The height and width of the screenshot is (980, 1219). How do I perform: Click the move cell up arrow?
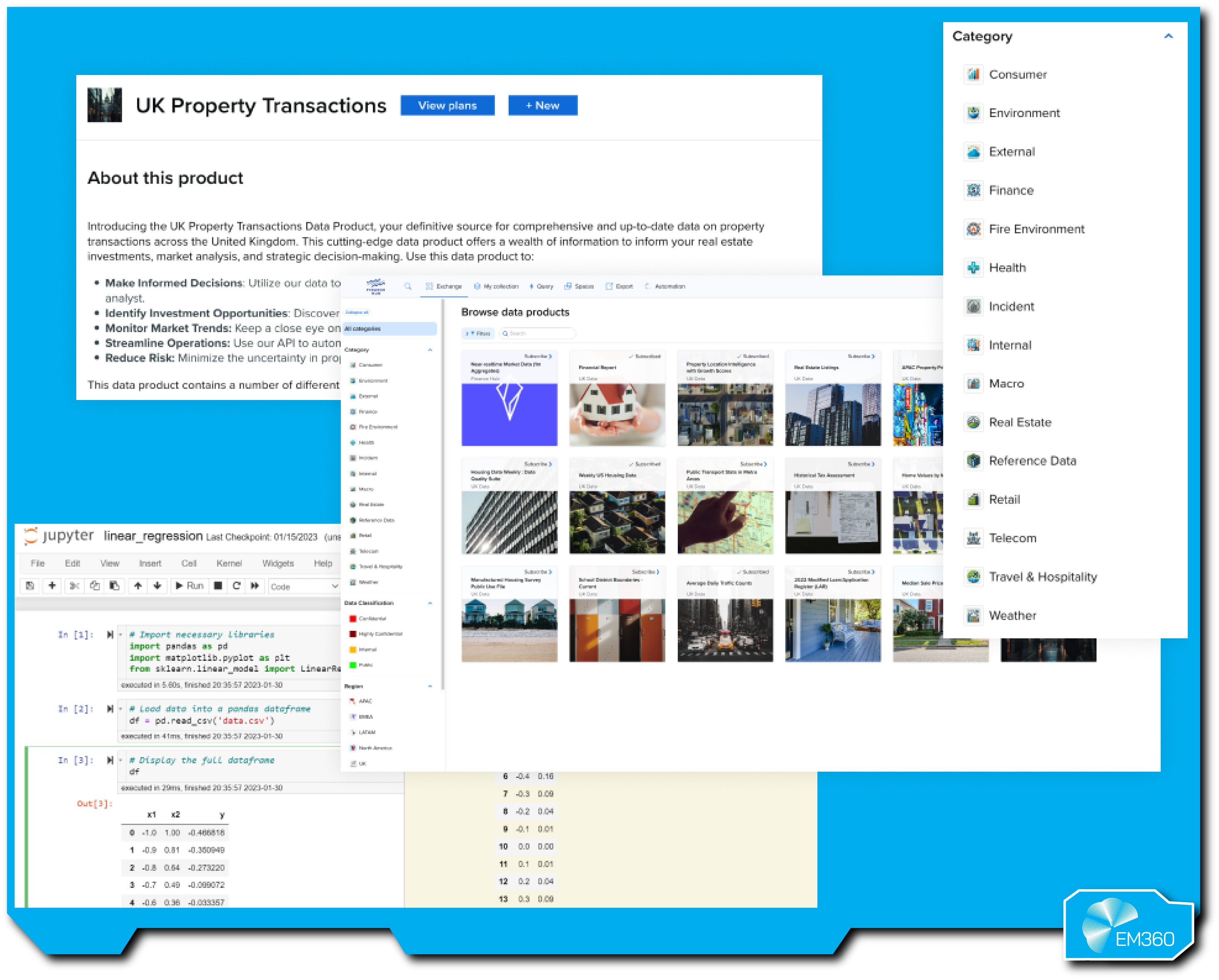[137, 586]
